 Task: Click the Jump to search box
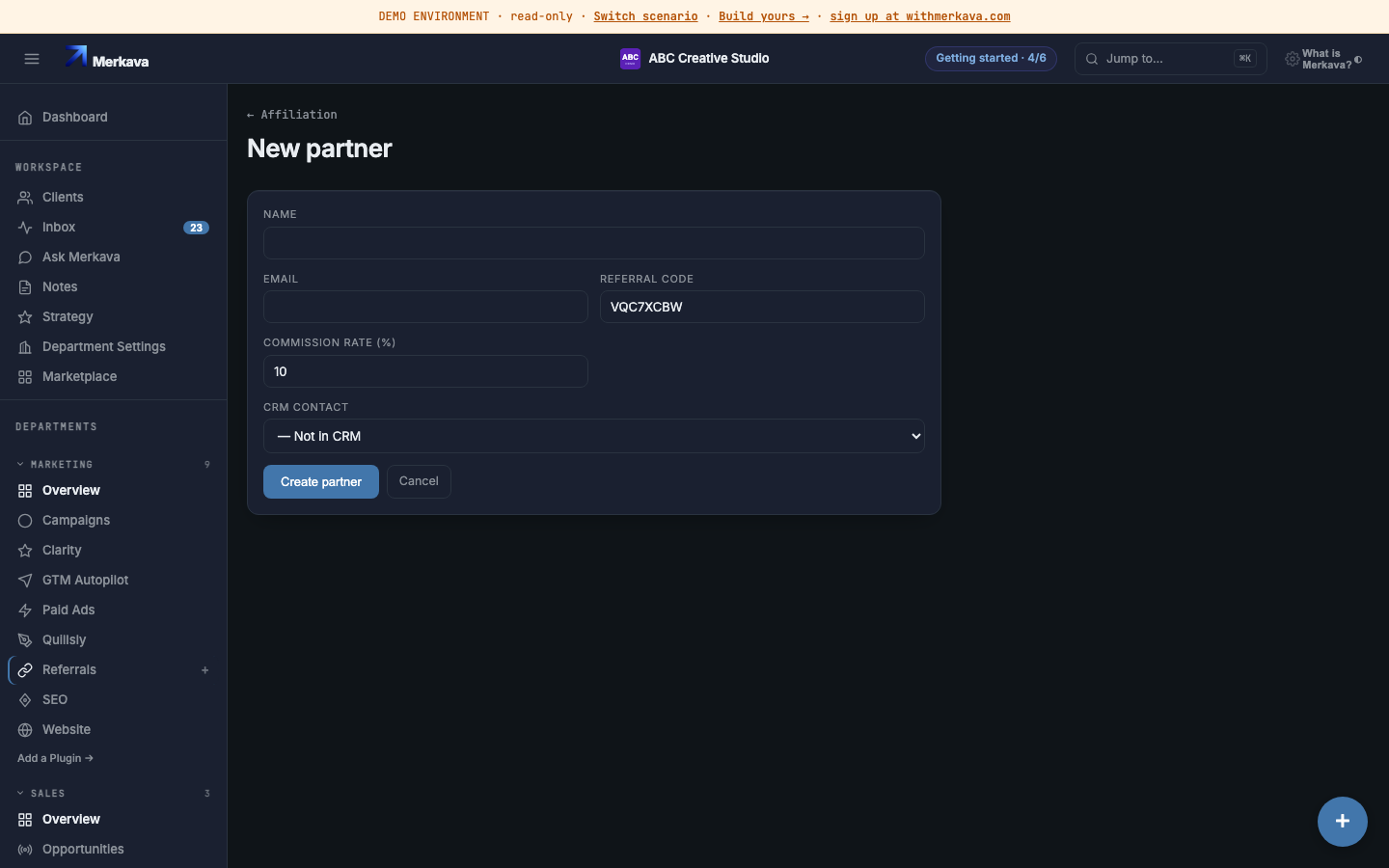(x=1170, y=59)
